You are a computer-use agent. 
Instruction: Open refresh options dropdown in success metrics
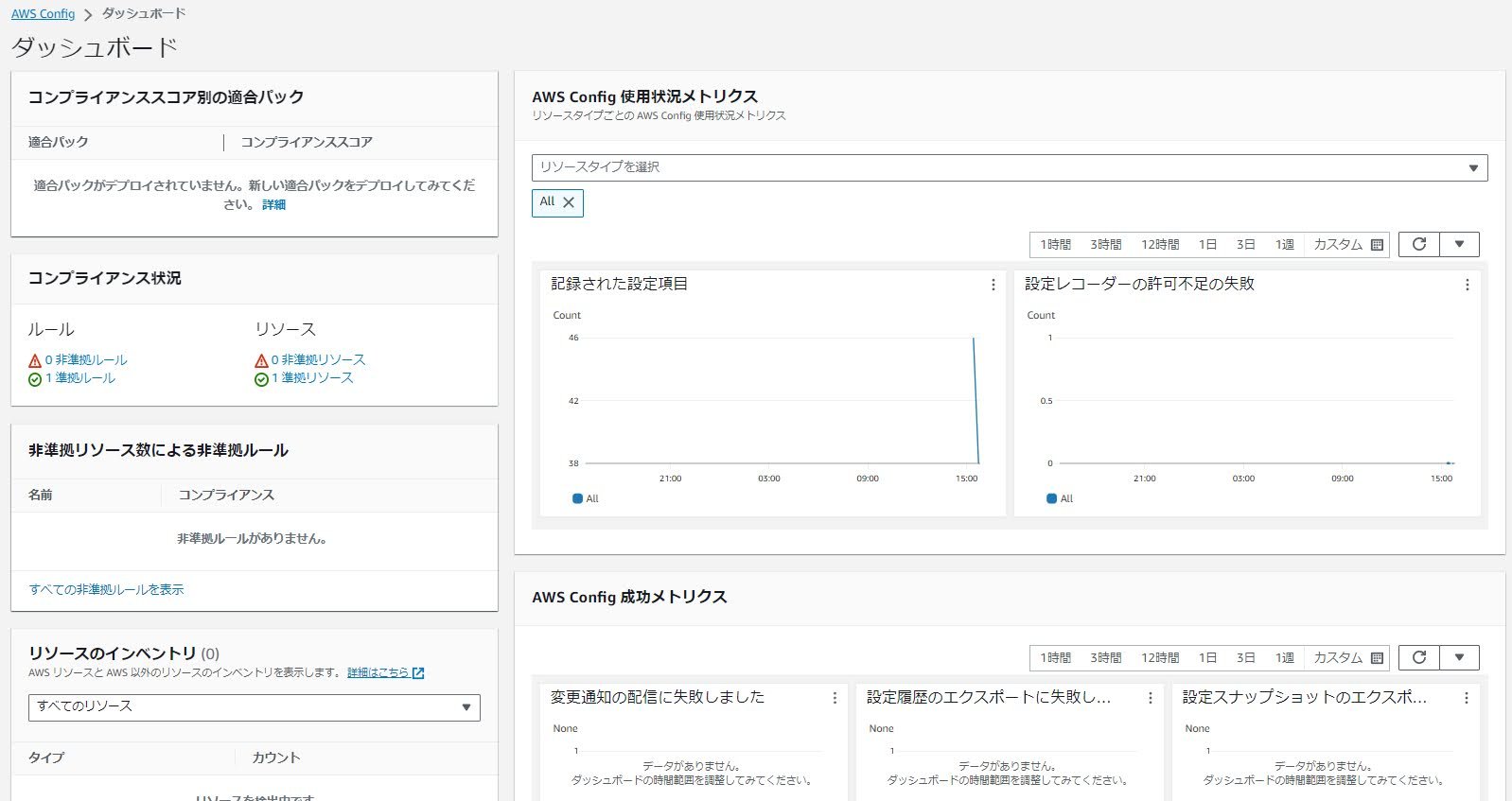pyautogui.click(x=1459, y=657)
